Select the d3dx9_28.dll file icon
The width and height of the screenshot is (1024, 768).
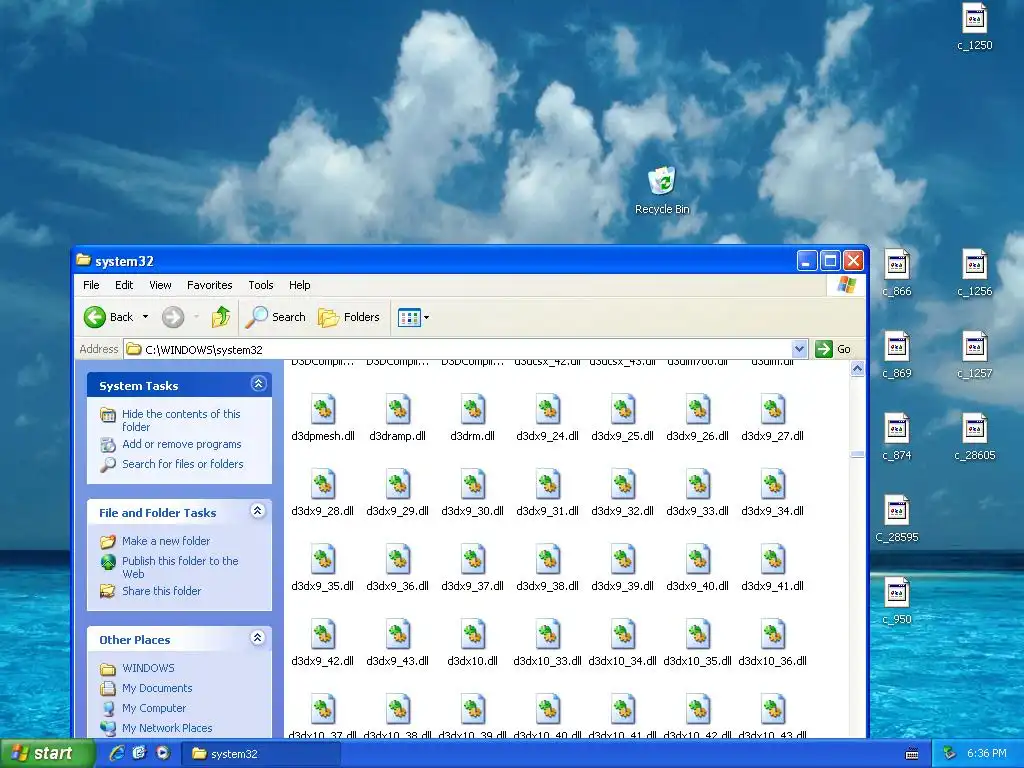click(x=323, y=485)
